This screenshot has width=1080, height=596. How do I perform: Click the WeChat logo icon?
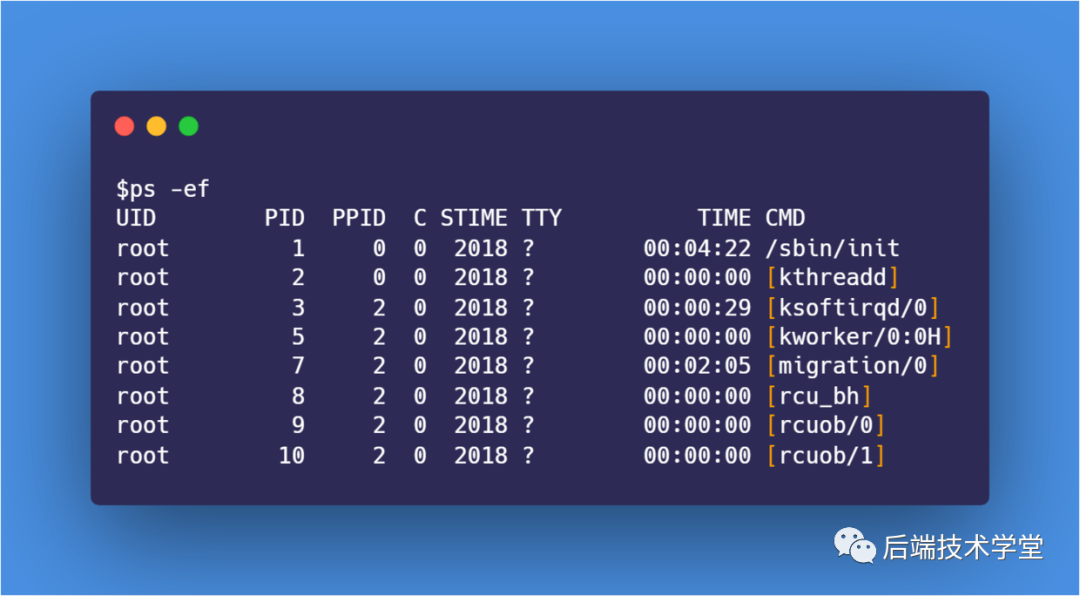click(855, 545)
